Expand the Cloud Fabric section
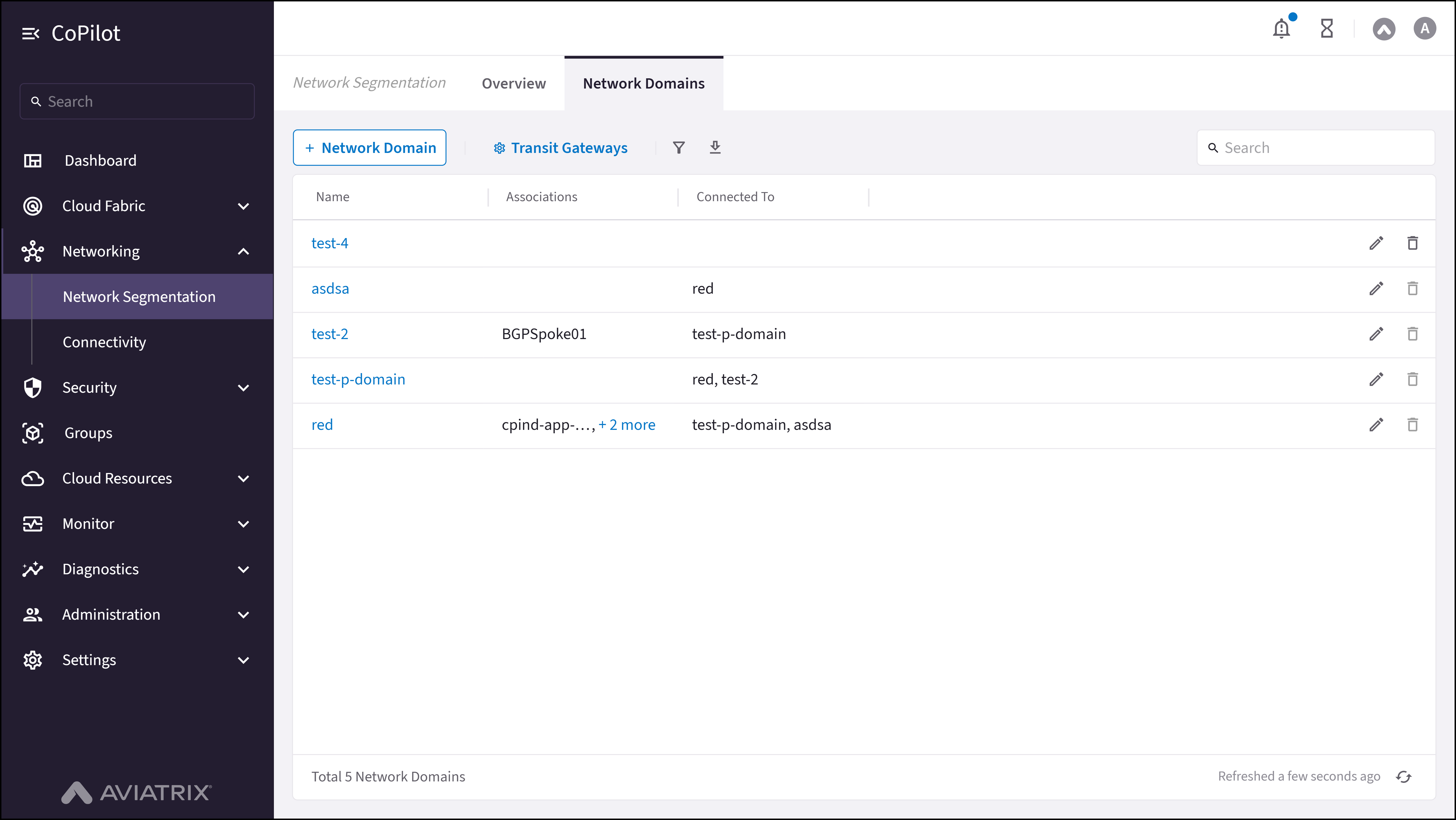 coord(244,206)
